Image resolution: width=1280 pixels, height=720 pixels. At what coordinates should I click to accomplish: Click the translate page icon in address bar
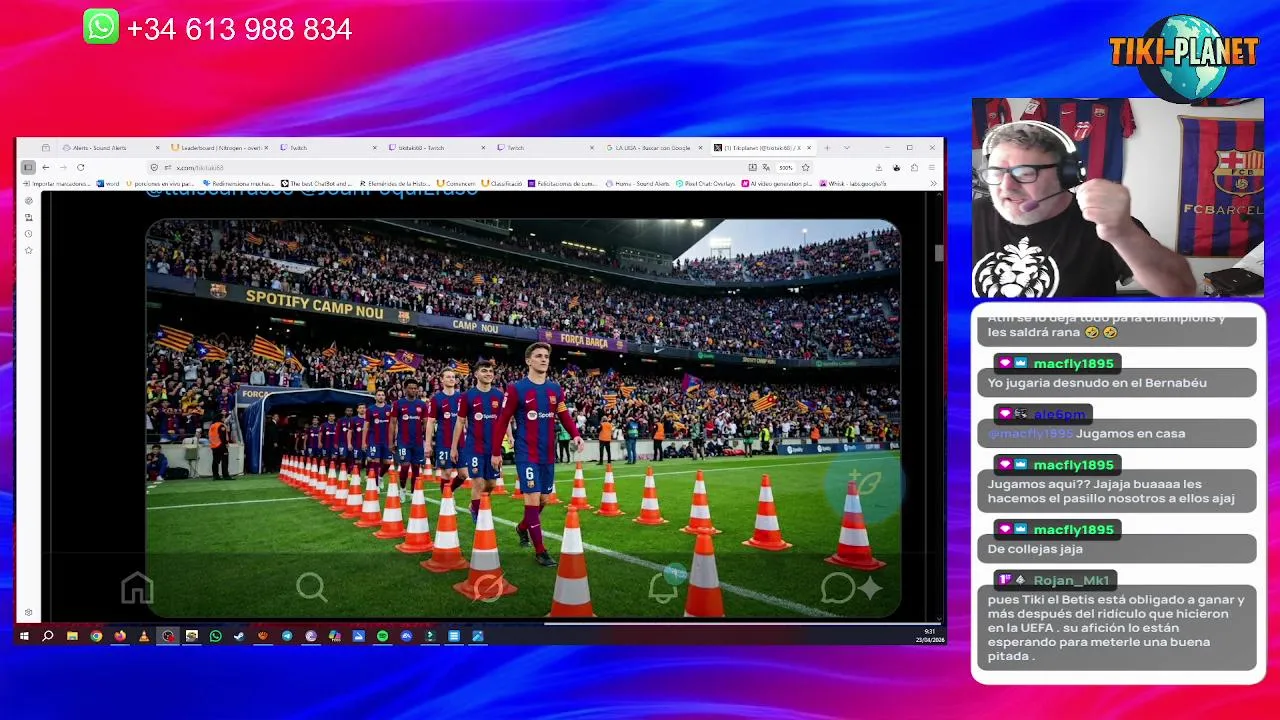coord(766,167)
